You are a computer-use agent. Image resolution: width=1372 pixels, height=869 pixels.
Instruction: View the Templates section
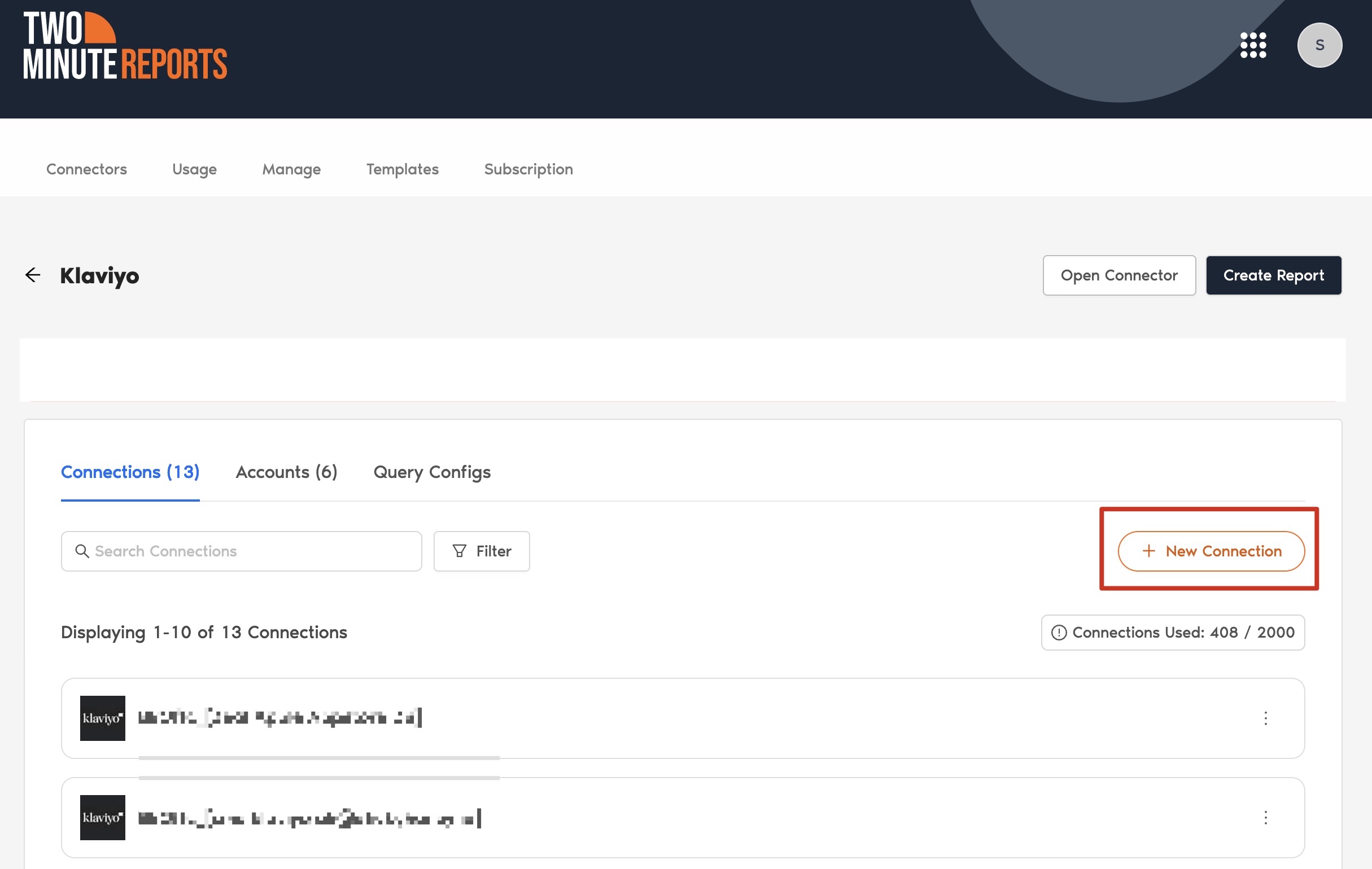[x=402, y=169]
